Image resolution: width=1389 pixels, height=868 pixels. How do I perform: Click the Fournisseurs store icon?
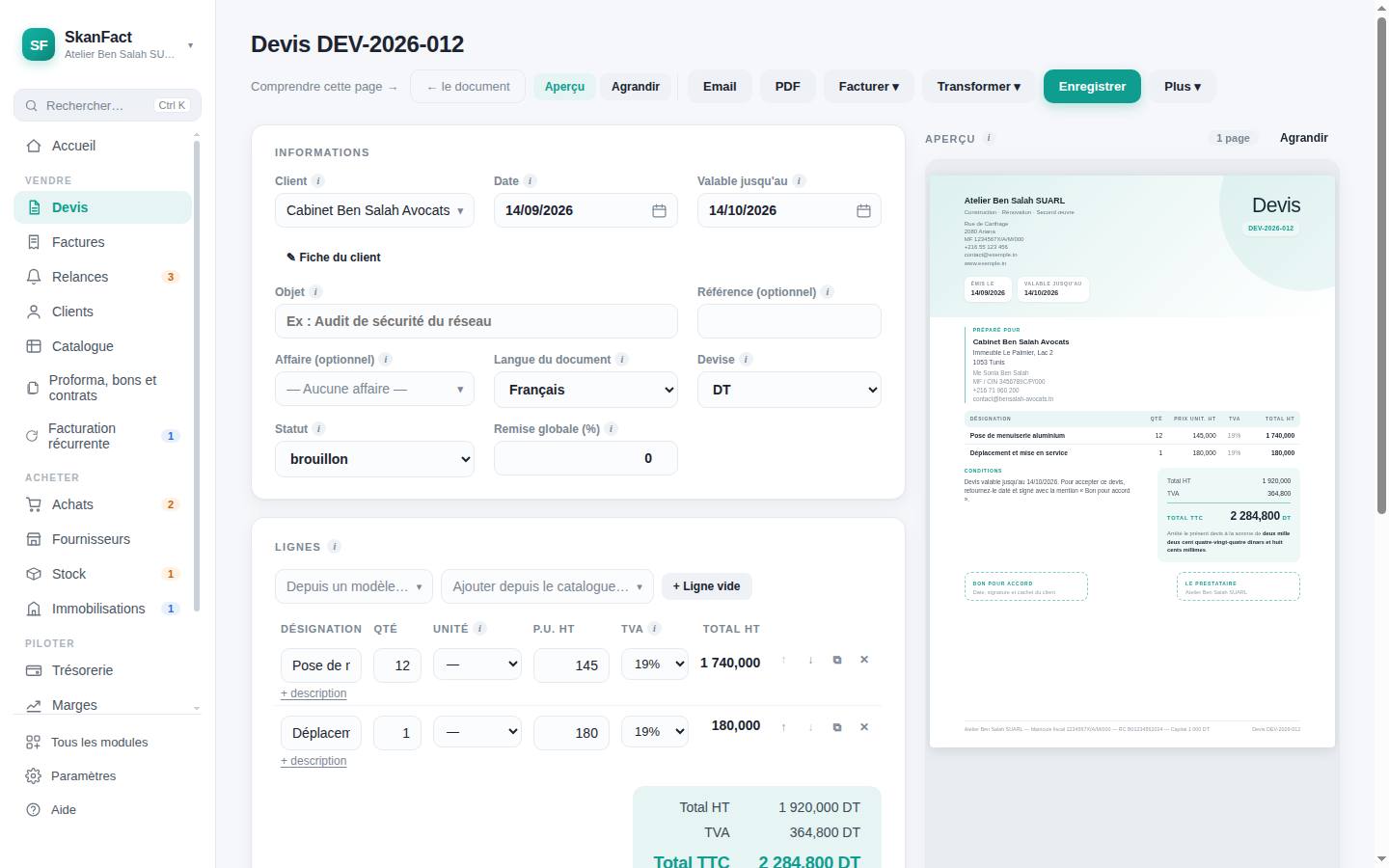click(34, 539)
